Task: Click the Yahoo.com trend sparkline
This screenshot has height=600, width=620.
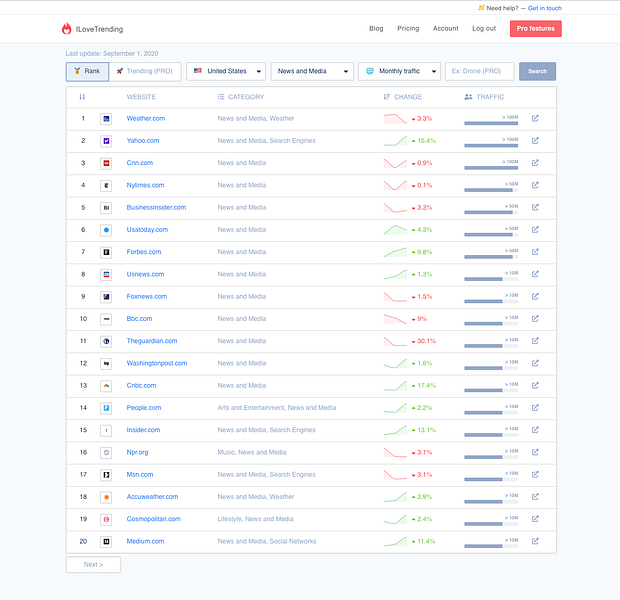Action: [395, 141]
